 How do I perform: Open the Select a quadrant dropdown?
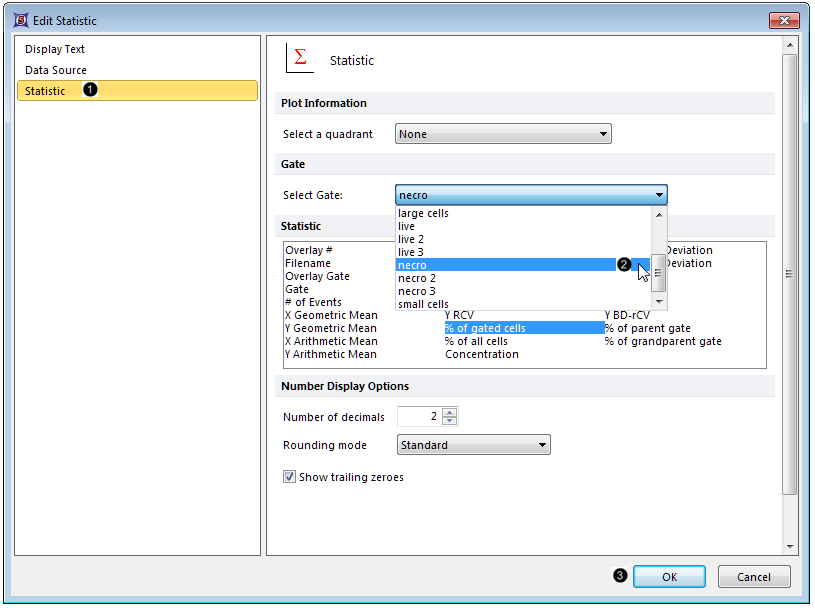[x=503, y=134]
